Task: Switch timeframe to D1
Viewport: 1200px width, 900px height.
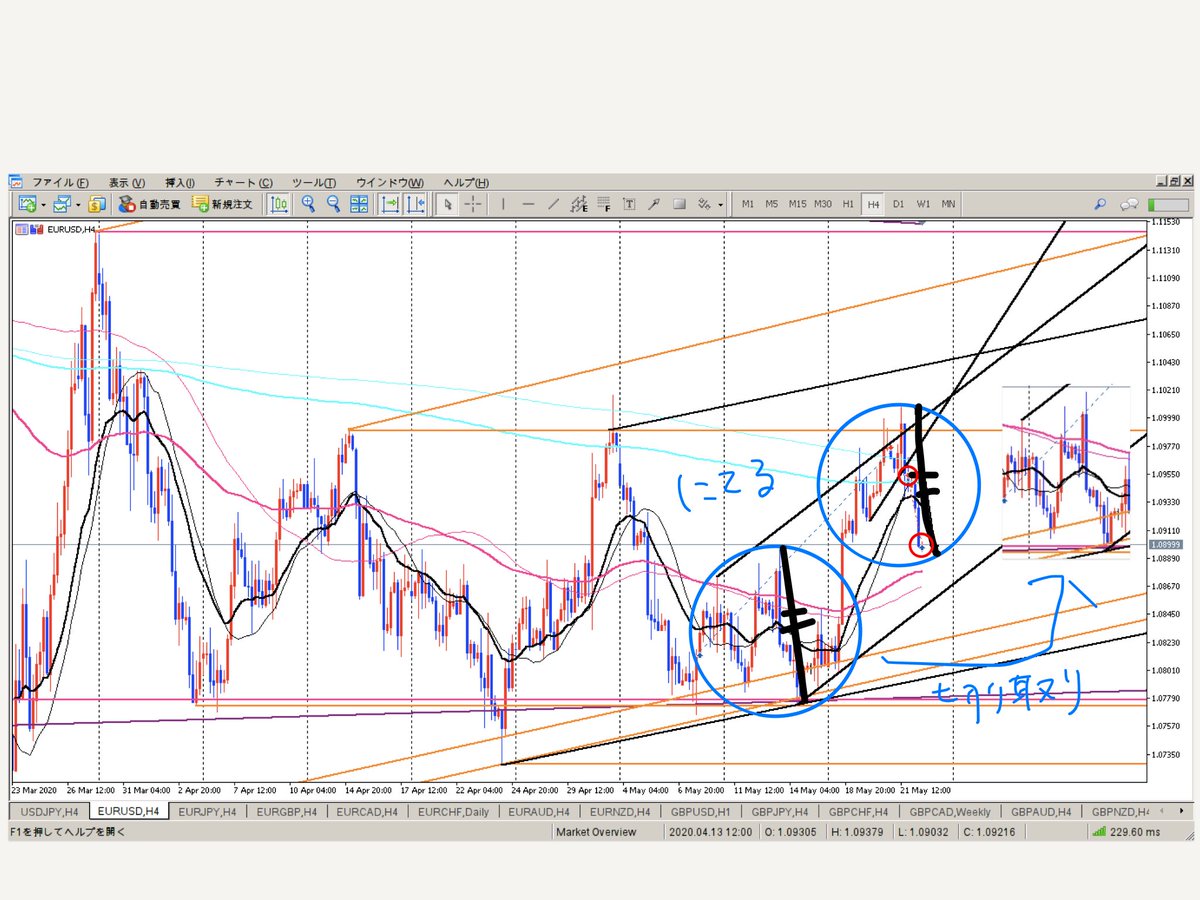Action: pos(898,204)
